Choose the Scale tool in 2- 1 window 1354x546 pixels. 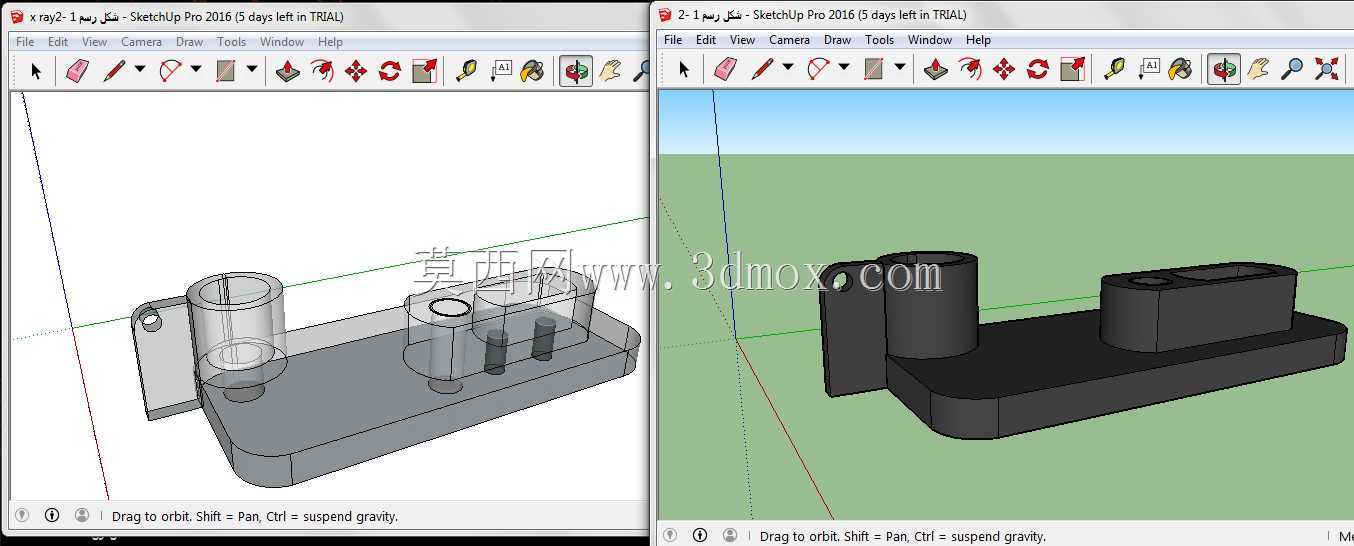click(1072, 69)
